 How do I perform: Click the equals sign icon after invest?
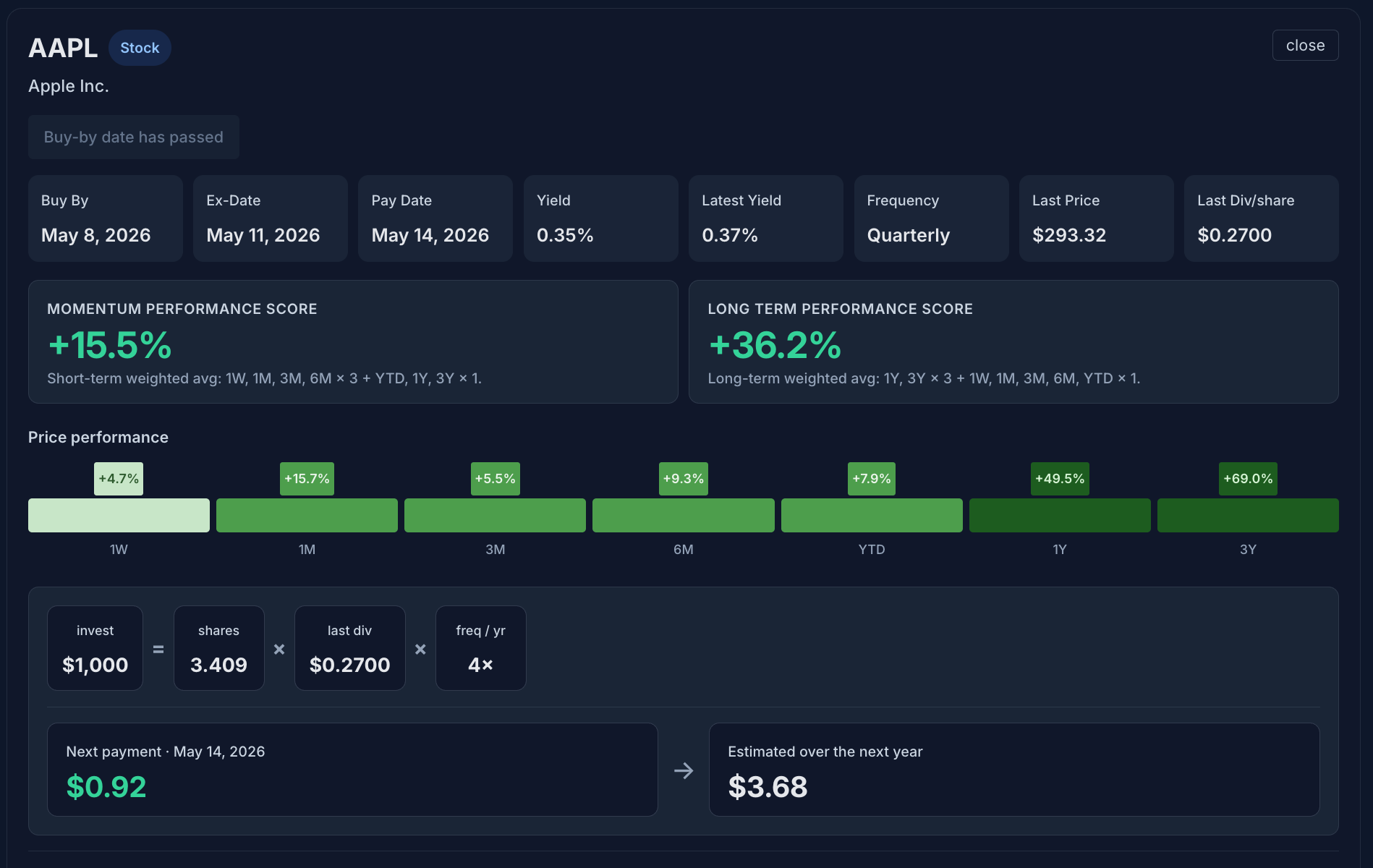158,650
